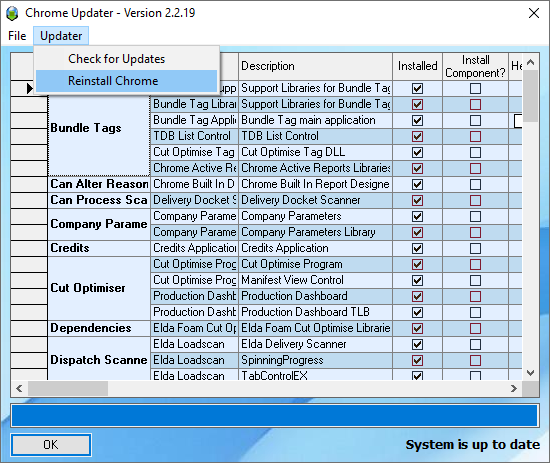Click the Chrome Updater app icon in title bar
The height and width of the screenshot is (463, 550).
click(12, 13)
